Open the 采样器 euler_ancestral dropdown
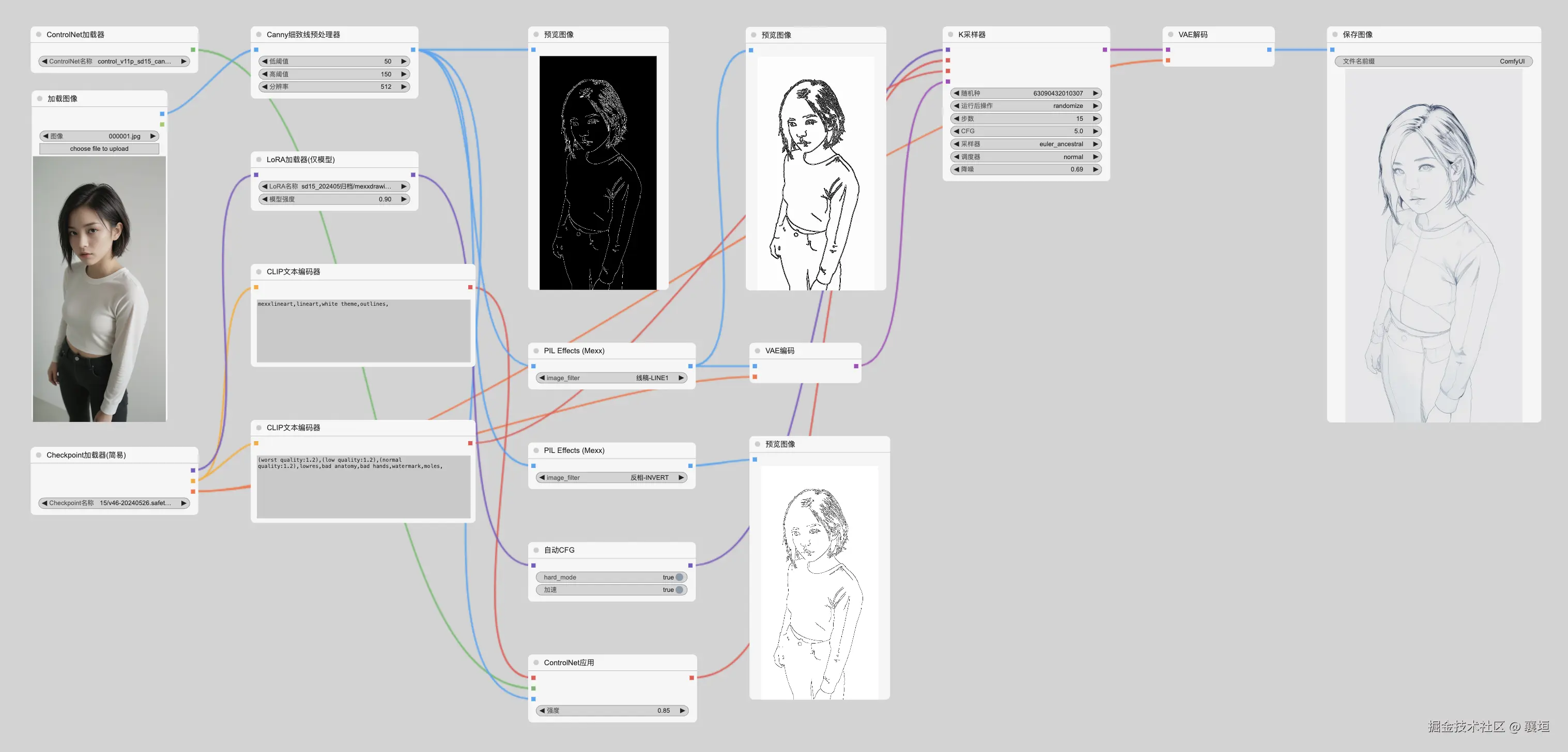This screenshot has height=752, width=1568. [x=1026, y=144]
